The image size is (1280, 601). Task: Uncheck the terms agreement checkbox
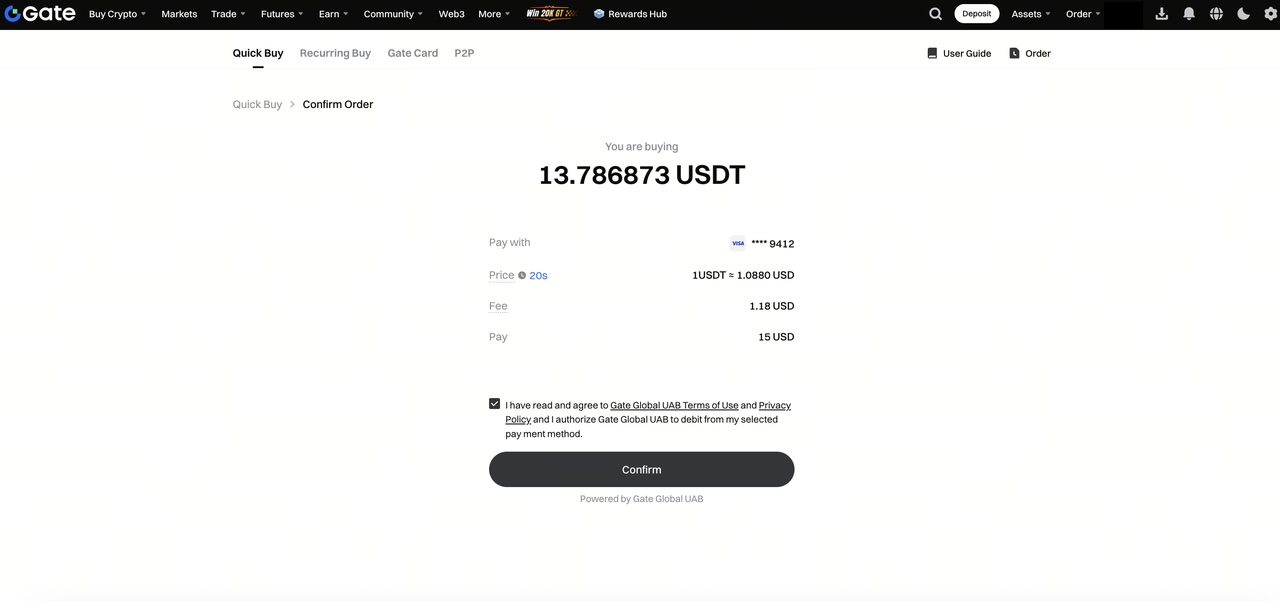(x=494, y=404)
